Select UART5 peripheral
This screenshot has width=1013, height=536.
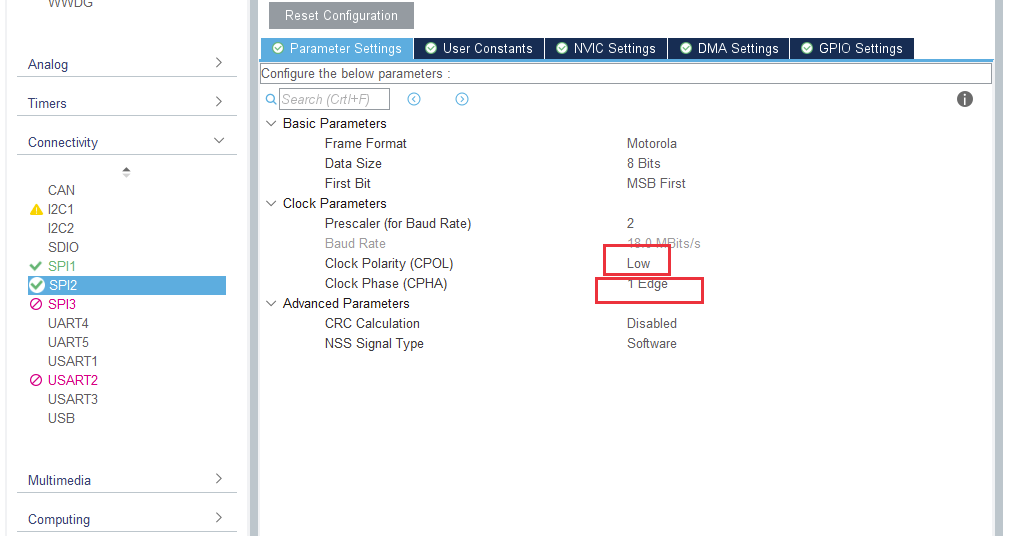68,342
